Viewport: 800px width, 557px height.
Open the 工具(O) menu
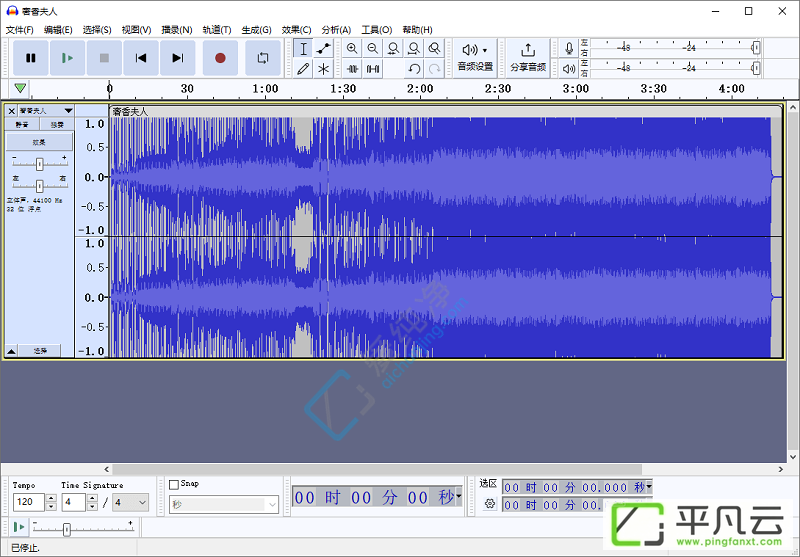tap(377, 30)
